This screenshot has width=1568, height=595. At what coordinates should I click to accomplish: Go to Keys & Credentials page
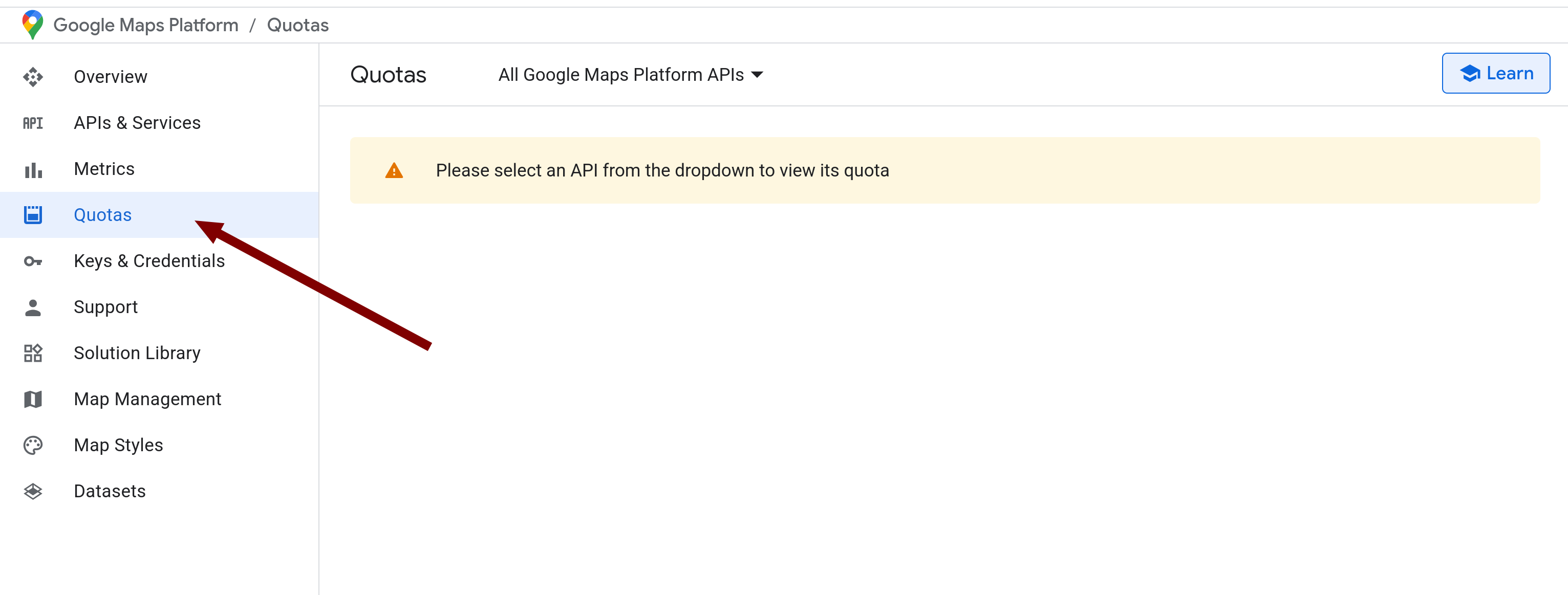[x=149, y=261]
